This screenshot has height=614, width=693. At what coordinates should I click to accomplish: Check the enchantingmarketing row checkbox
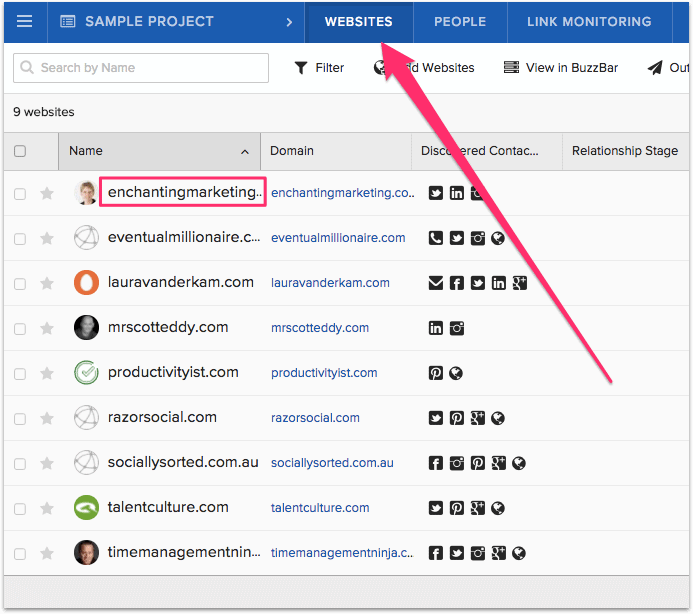pyautogui.click(x=20, y=194)
